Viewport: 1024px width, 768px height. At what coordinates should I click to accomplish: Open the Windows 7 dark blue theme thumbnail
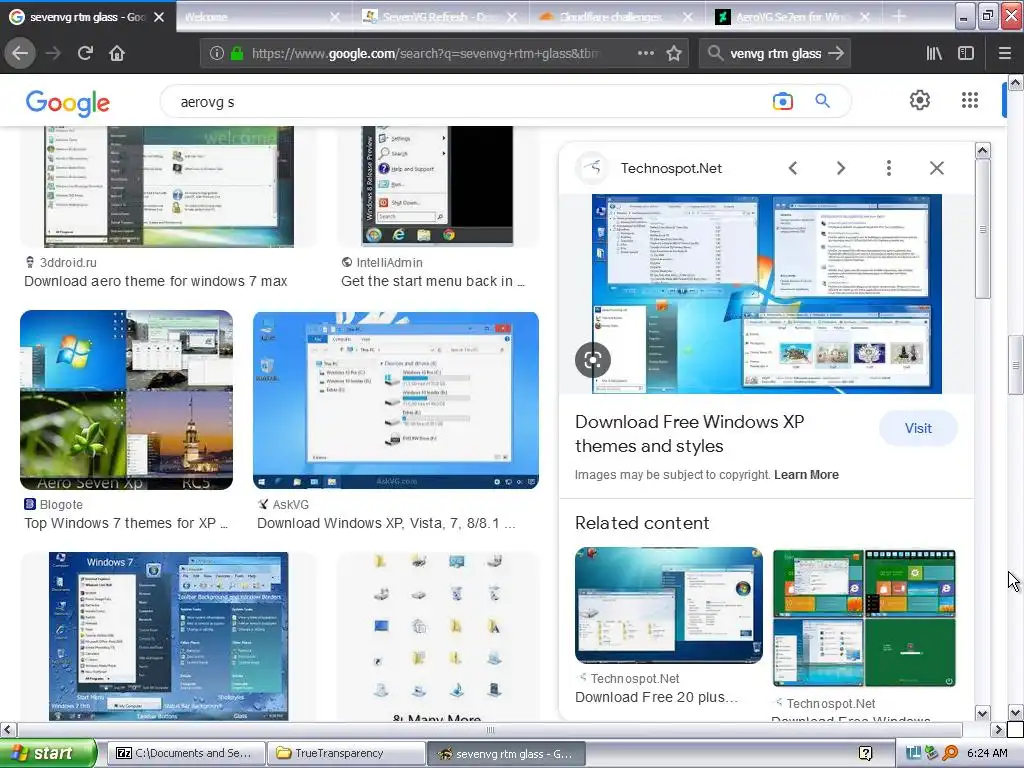(168, 636)
